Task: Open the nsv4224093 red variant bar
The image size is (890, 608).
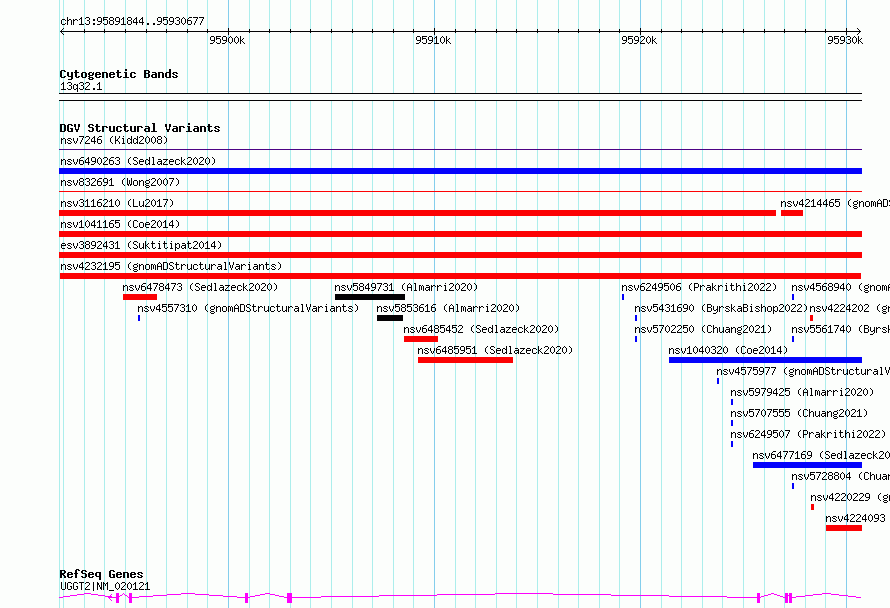Action: pyautogui.click(x=844, y=528)
